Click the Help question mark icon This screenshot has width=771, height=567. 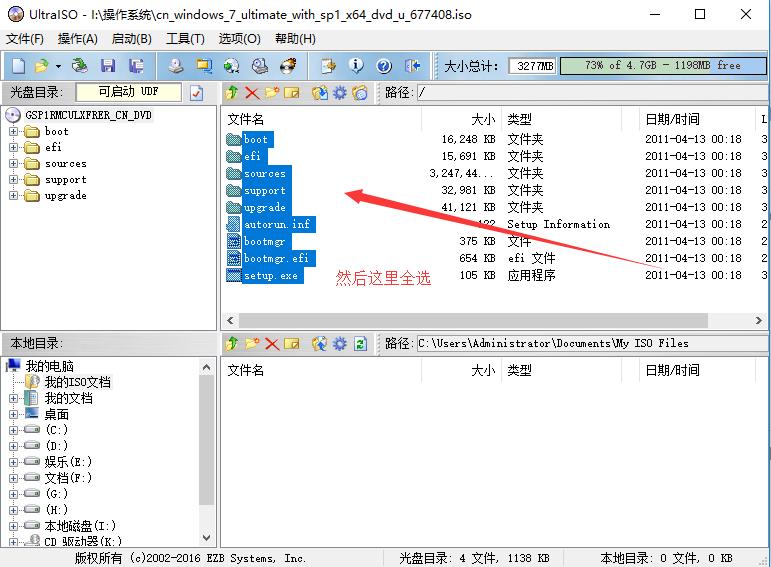tap(384, 65)
